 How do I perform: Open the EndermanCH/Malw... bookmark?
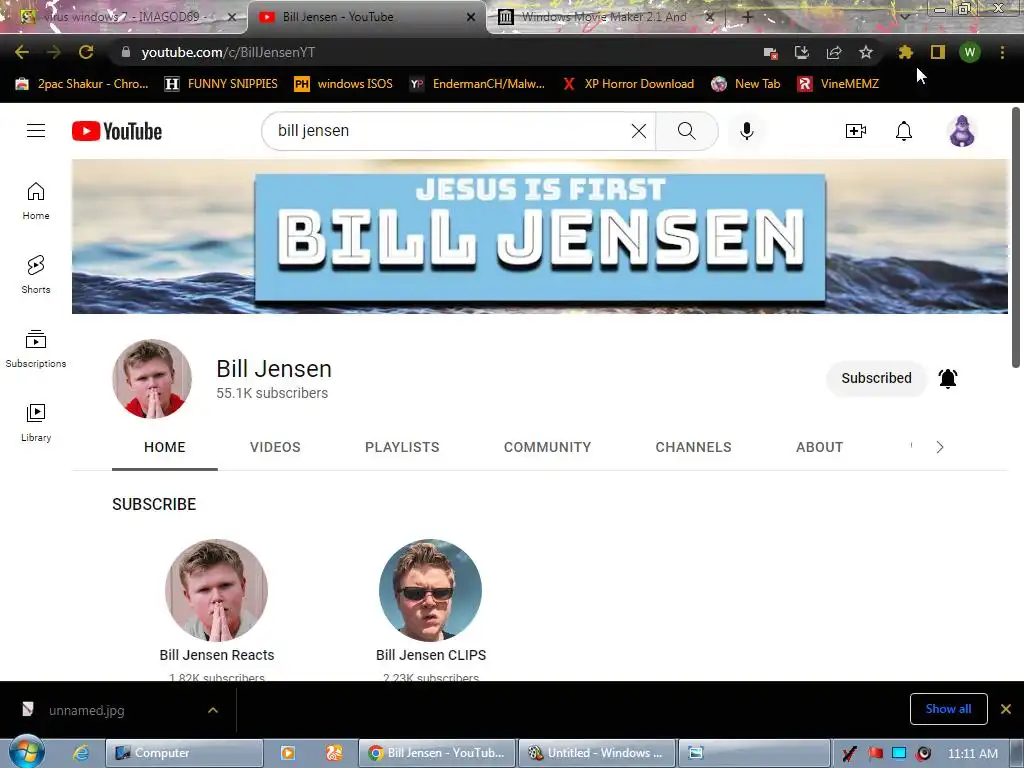(x=477, y=84)
